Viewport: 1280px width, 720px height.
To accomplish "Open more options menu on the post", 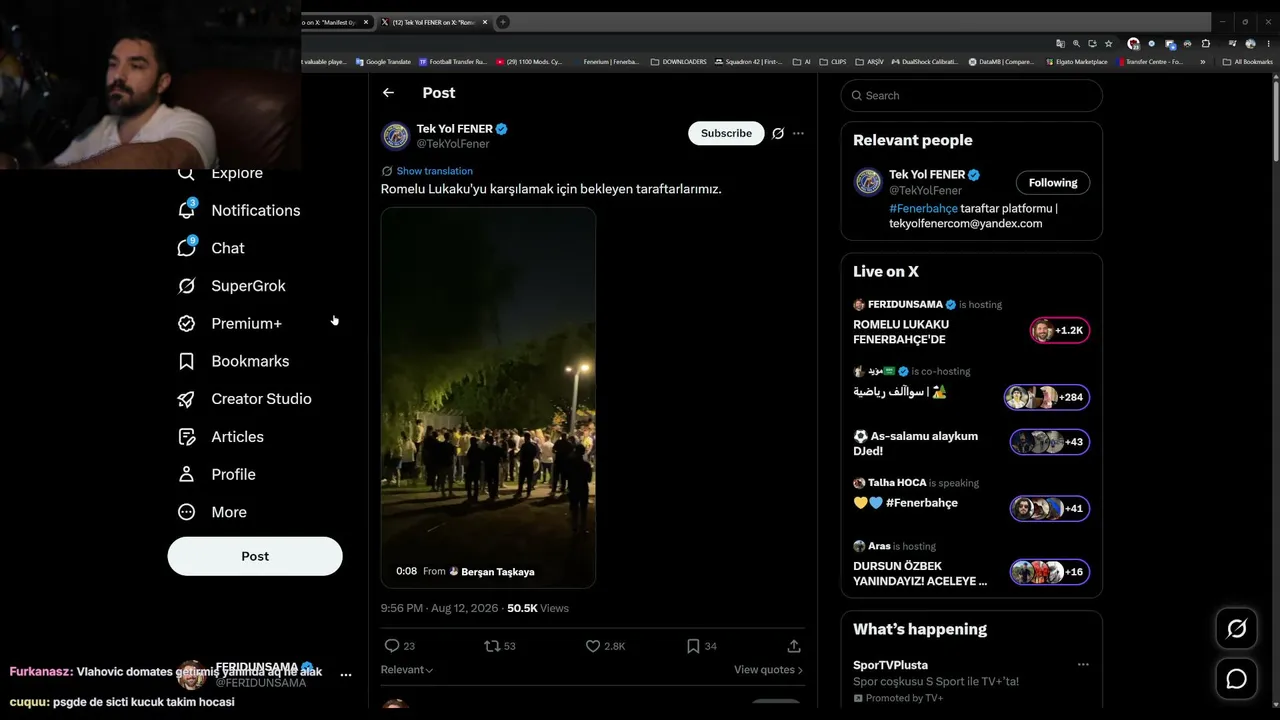I will 798,133.
